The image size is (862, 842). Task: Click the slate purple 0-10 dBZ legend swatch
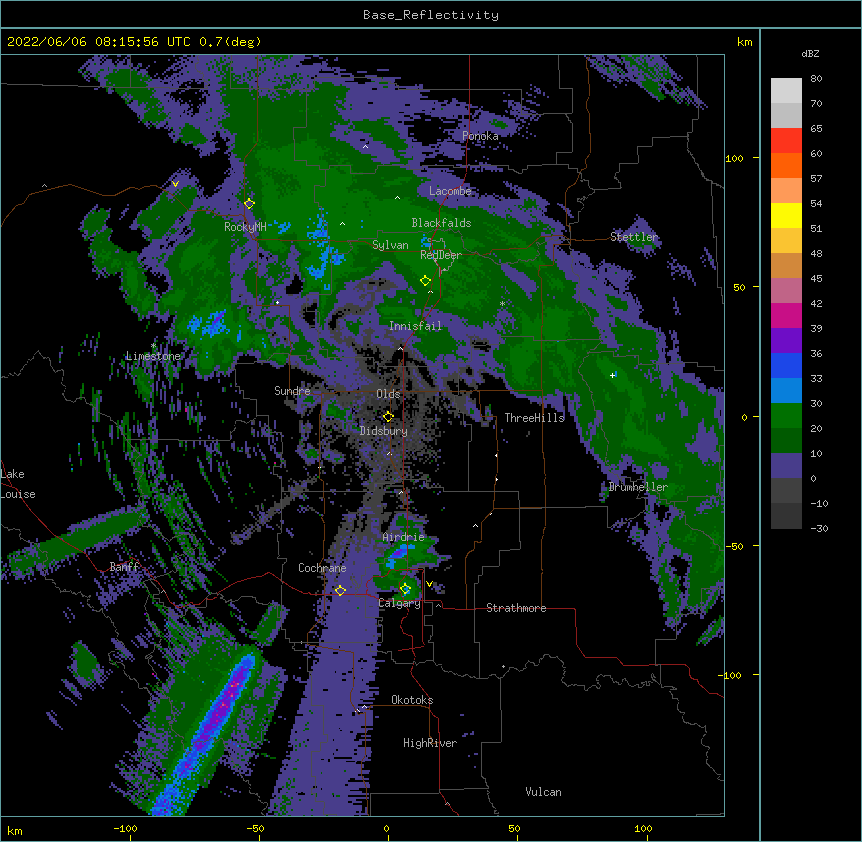coord(786,466)
